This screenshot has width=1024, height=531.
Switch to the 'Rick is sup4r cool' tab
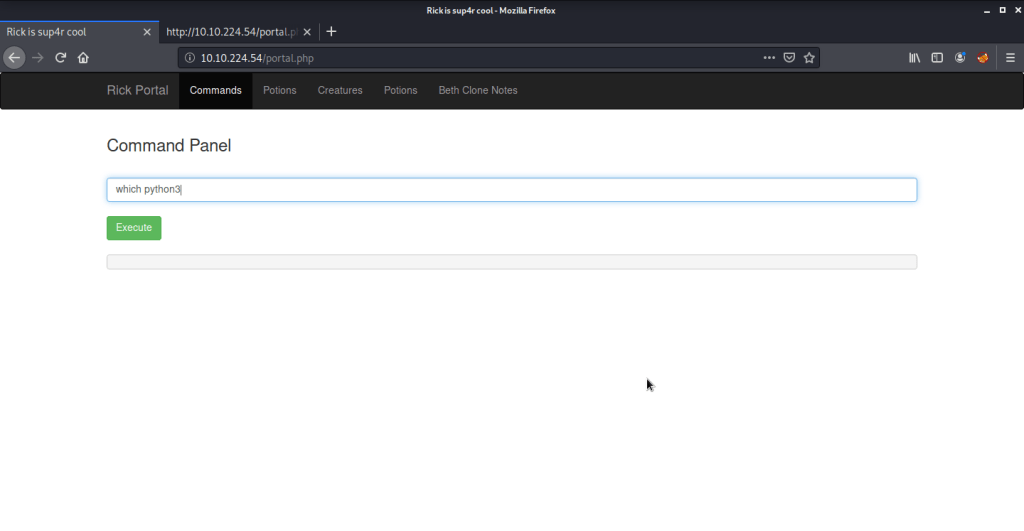click(x=70, y=32)
